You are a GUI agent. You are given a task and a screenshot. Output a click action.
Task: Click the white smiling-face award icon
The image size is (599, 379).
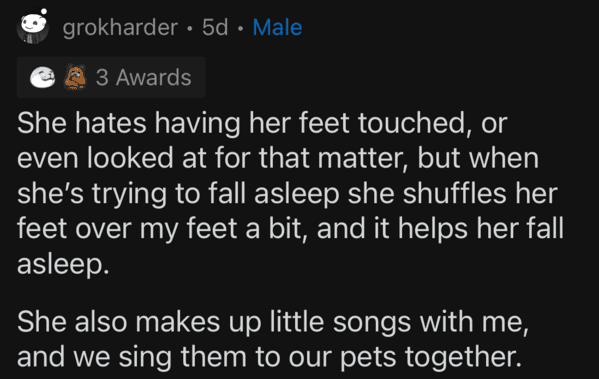pyautogui.click(x=42, y=77)
